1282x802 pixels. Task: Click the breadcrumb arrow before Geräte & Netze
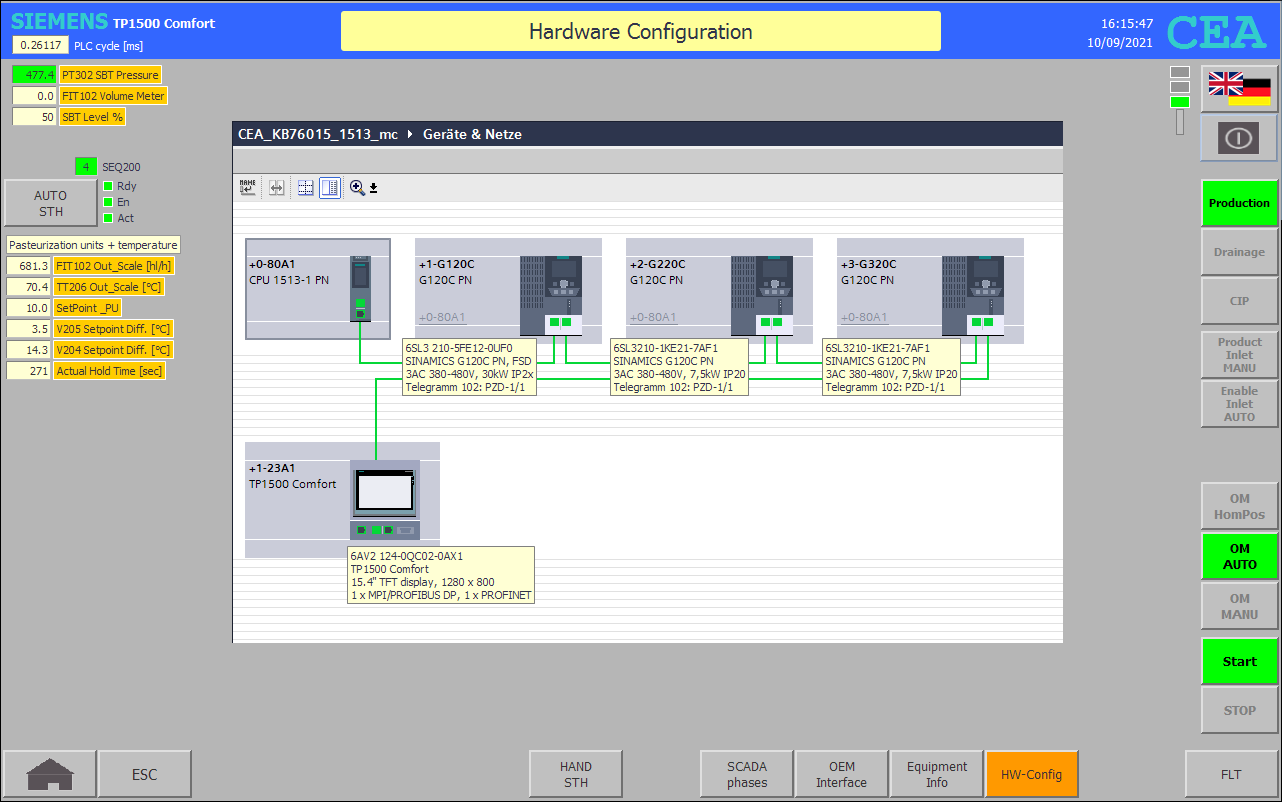[410, 134]
